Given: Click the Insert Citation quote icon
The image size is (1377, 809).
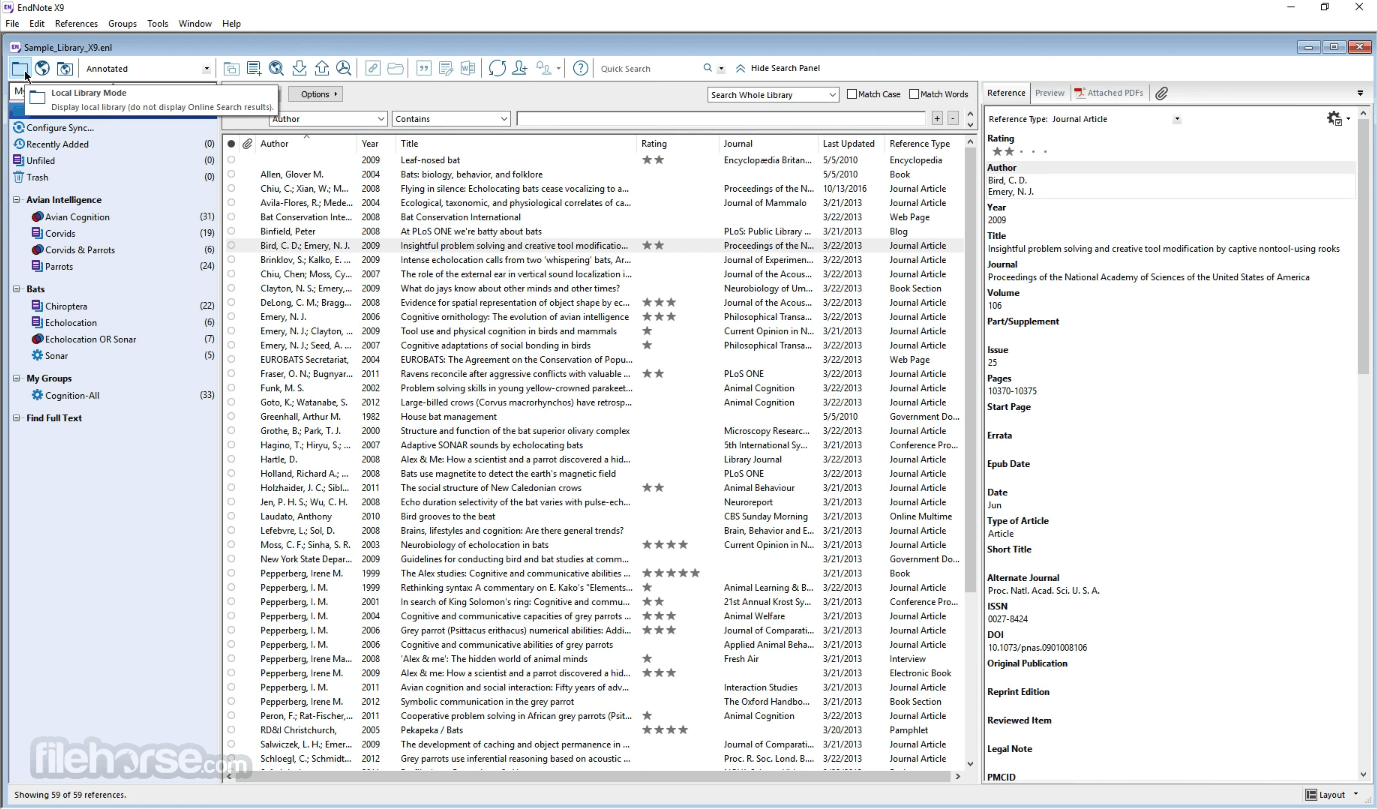Looking at the screenshot, I should pos(424,68).
